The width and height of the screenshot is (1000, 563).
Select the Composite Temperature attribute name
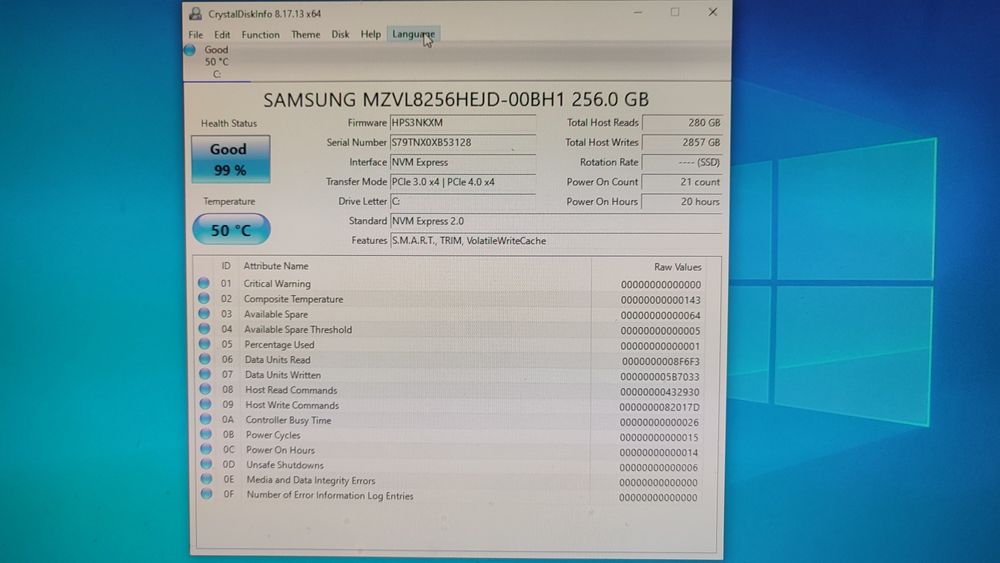click(293, 299)
